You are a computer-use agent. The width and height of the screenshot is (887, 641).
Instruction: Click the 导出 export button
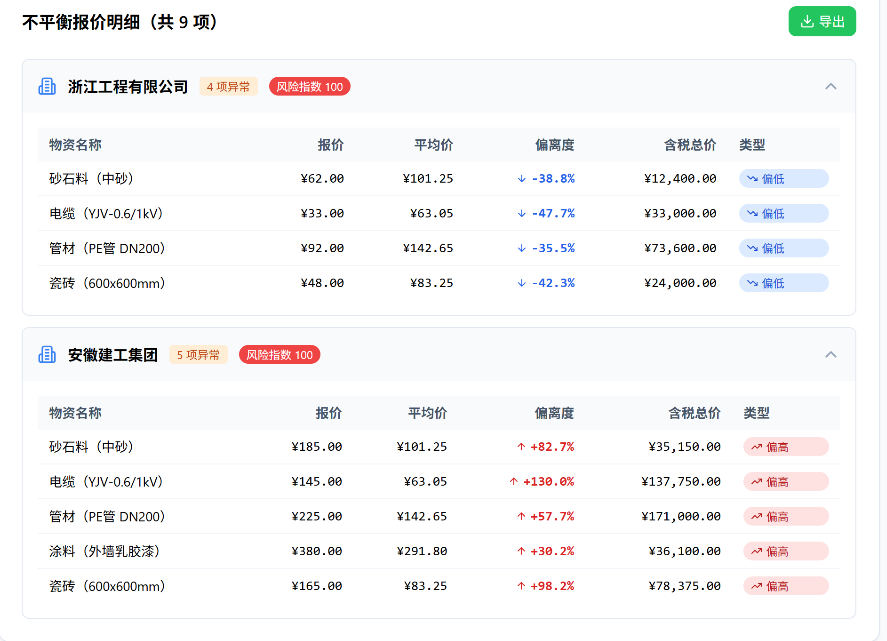822,21
